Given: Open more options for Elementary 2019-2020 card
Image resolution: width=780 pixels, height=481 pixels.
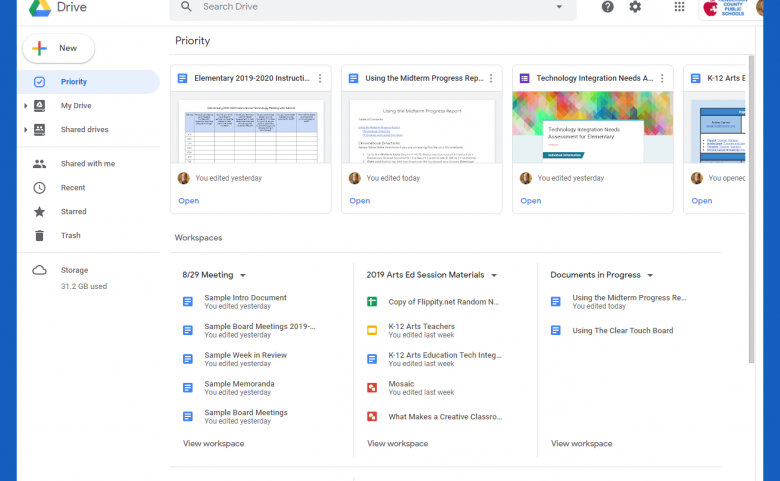Looking at the screenshot, I should coord(320,78).
